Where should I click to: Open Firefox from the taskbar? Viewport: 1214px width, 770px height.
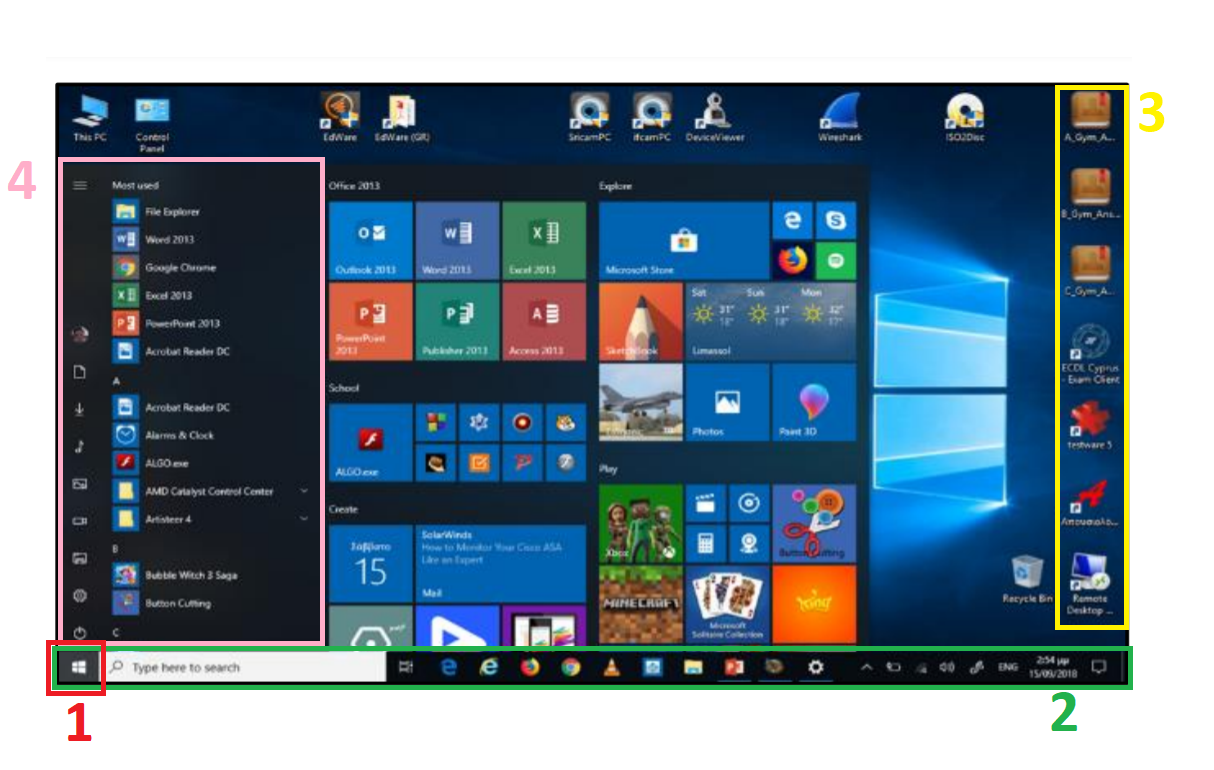coord(529,667)
